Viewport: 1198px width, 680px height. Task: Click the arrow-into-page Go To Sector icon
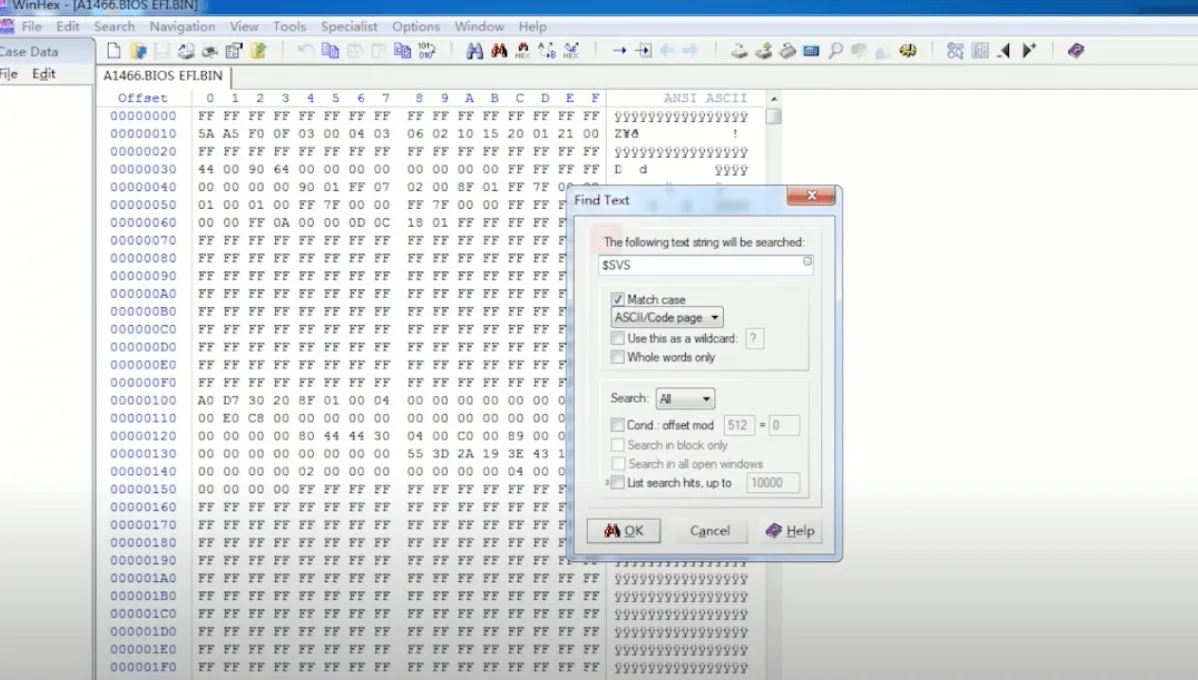(x=643, y=50)
